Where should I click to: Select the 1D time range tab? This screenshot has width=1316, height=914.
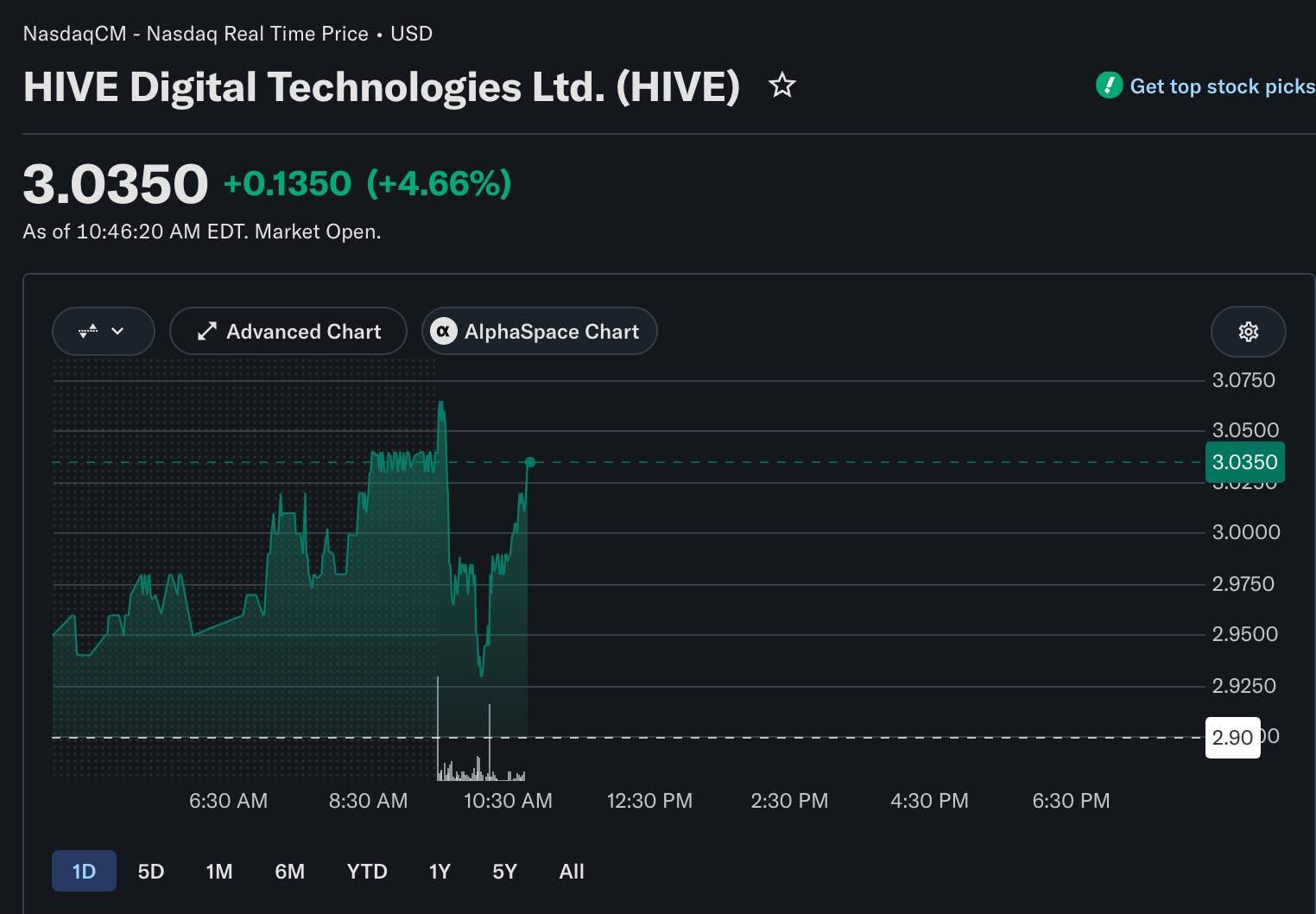84,871
